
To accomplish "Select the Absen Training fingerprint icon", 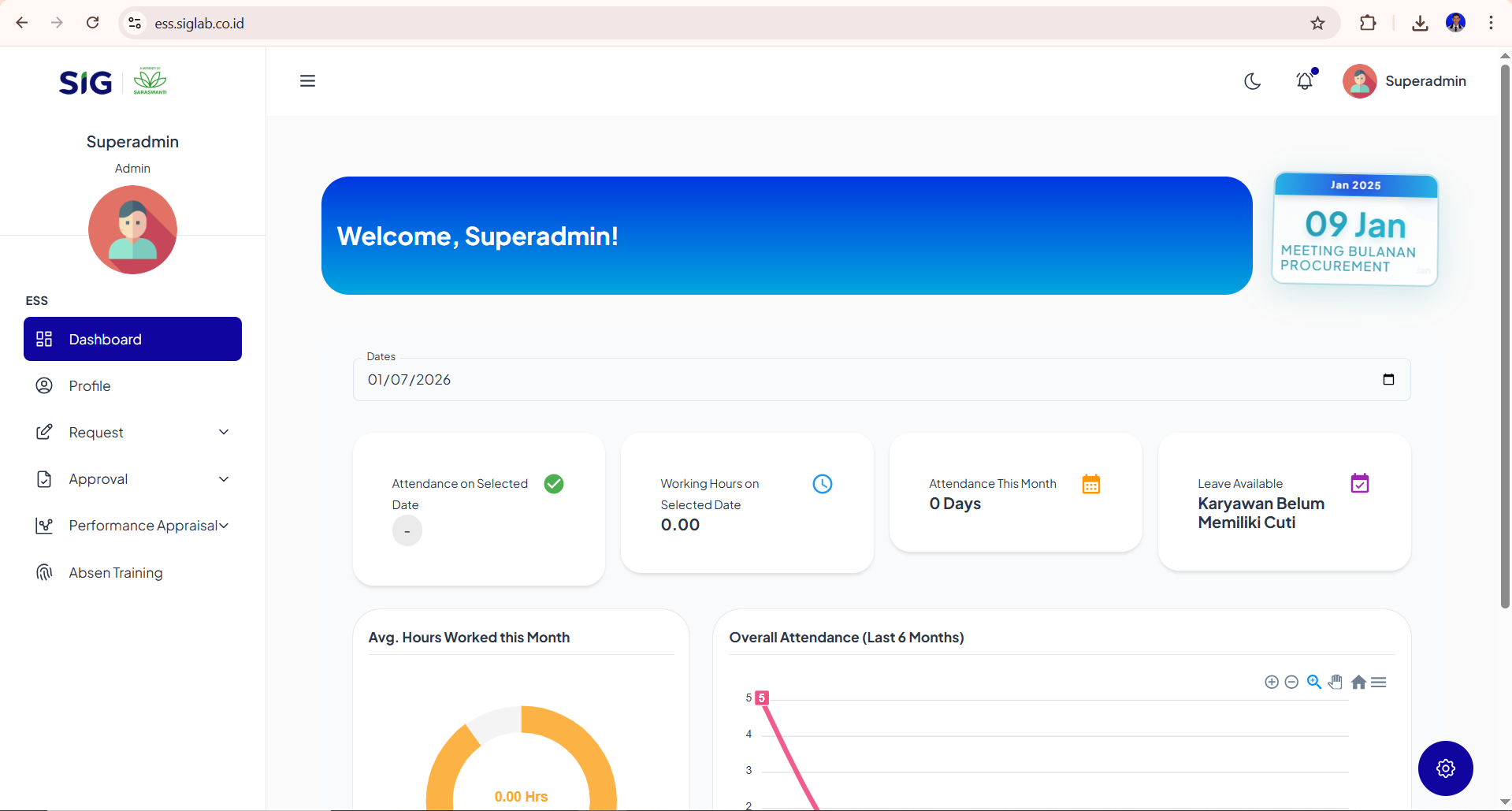I will point(44,572).
